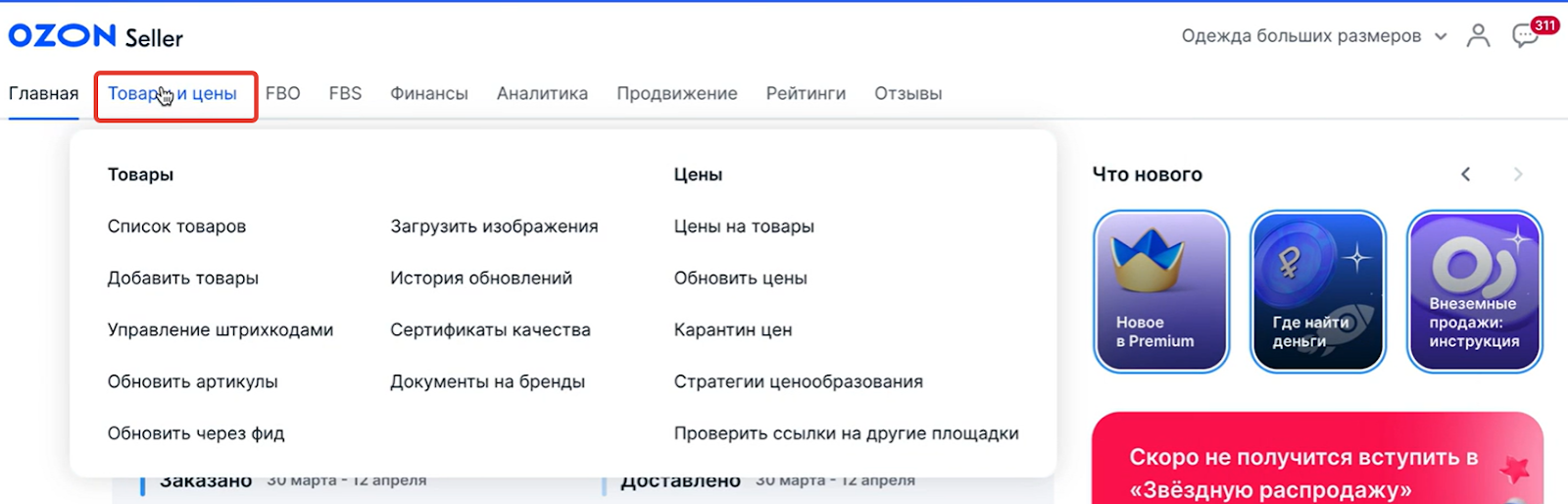
Task: Open Проверить ссылки на другие площадки
Action: click(x=847, y=433)
